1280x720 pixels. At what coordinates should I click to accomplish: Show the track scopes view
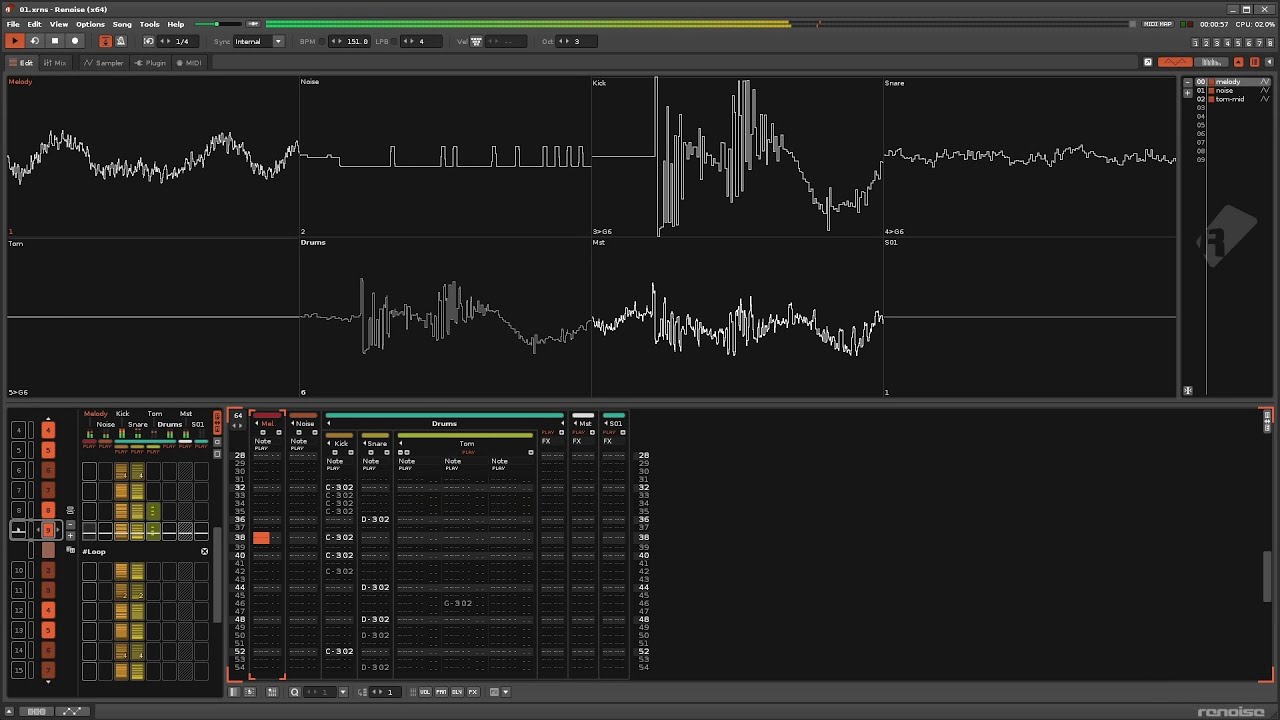coord(1175,62)
